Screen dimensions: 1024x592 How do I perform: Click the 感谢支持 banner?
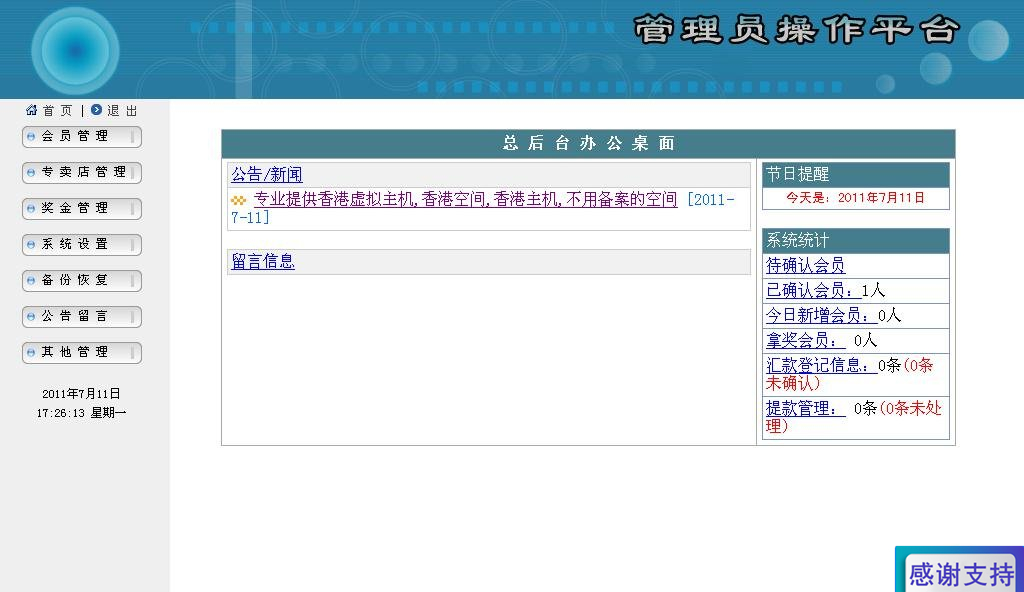(960, 570)
